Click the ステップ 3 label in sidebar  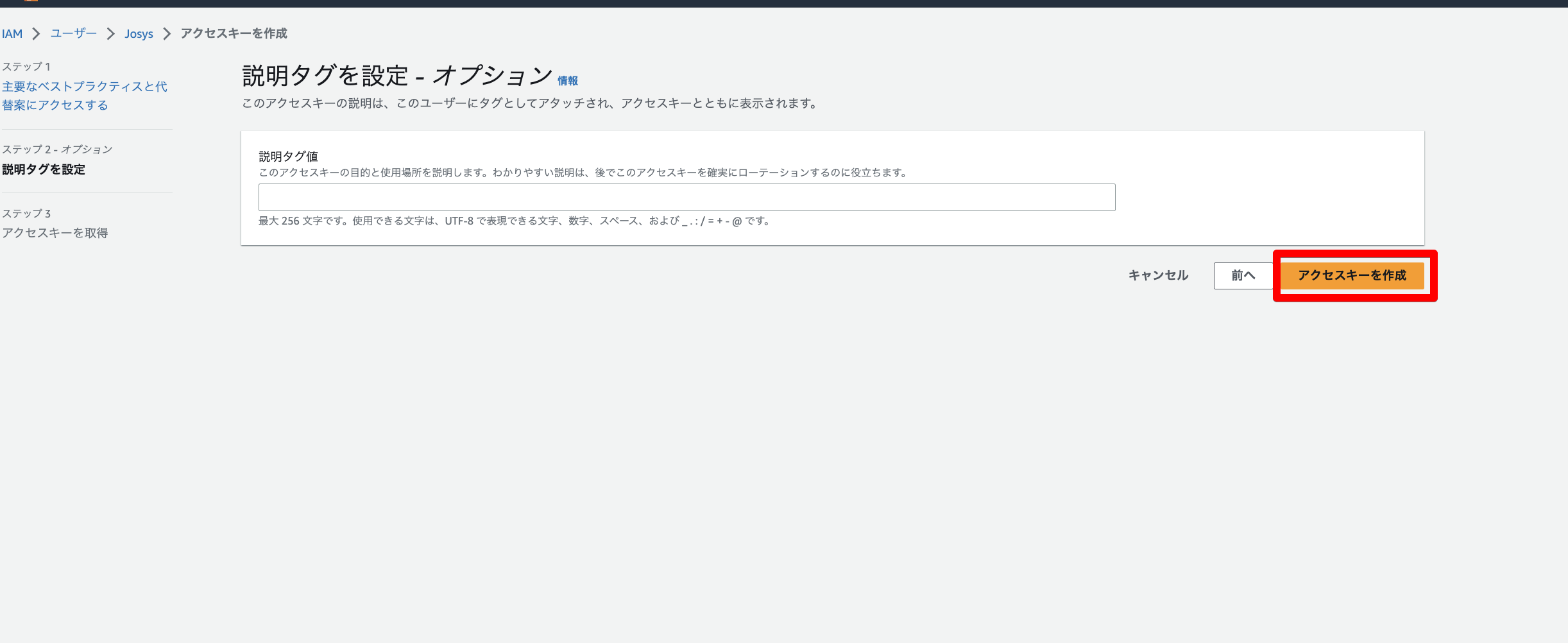[26, 214]
